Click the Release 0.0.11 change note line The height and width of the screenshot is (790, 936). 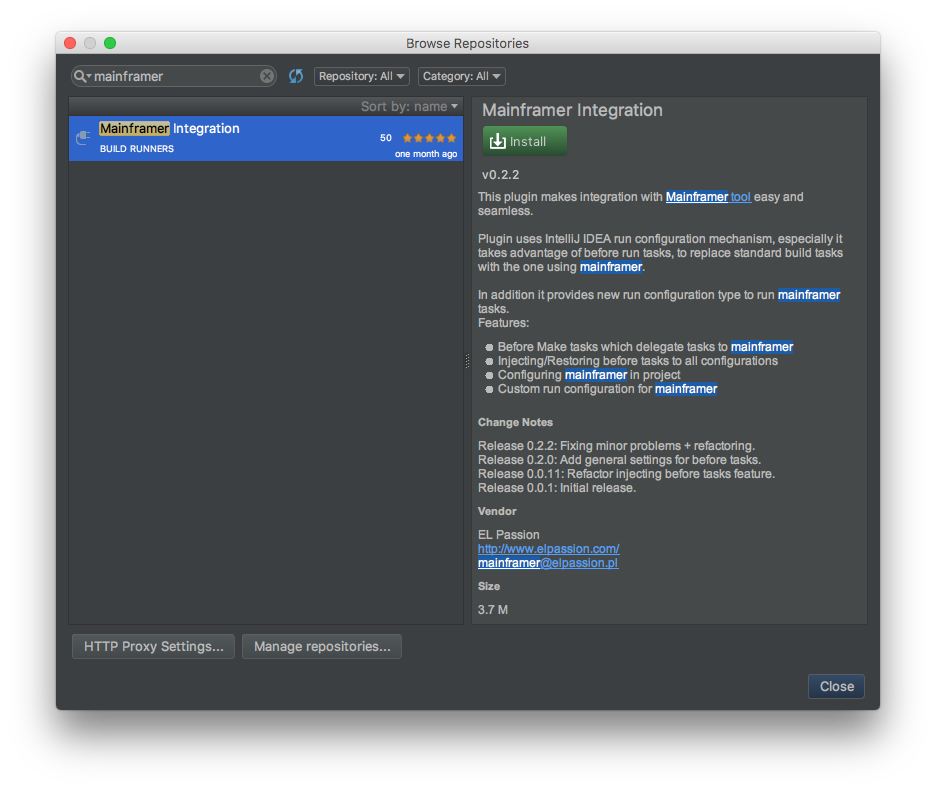pyautogui.click(x=626, y=474)
